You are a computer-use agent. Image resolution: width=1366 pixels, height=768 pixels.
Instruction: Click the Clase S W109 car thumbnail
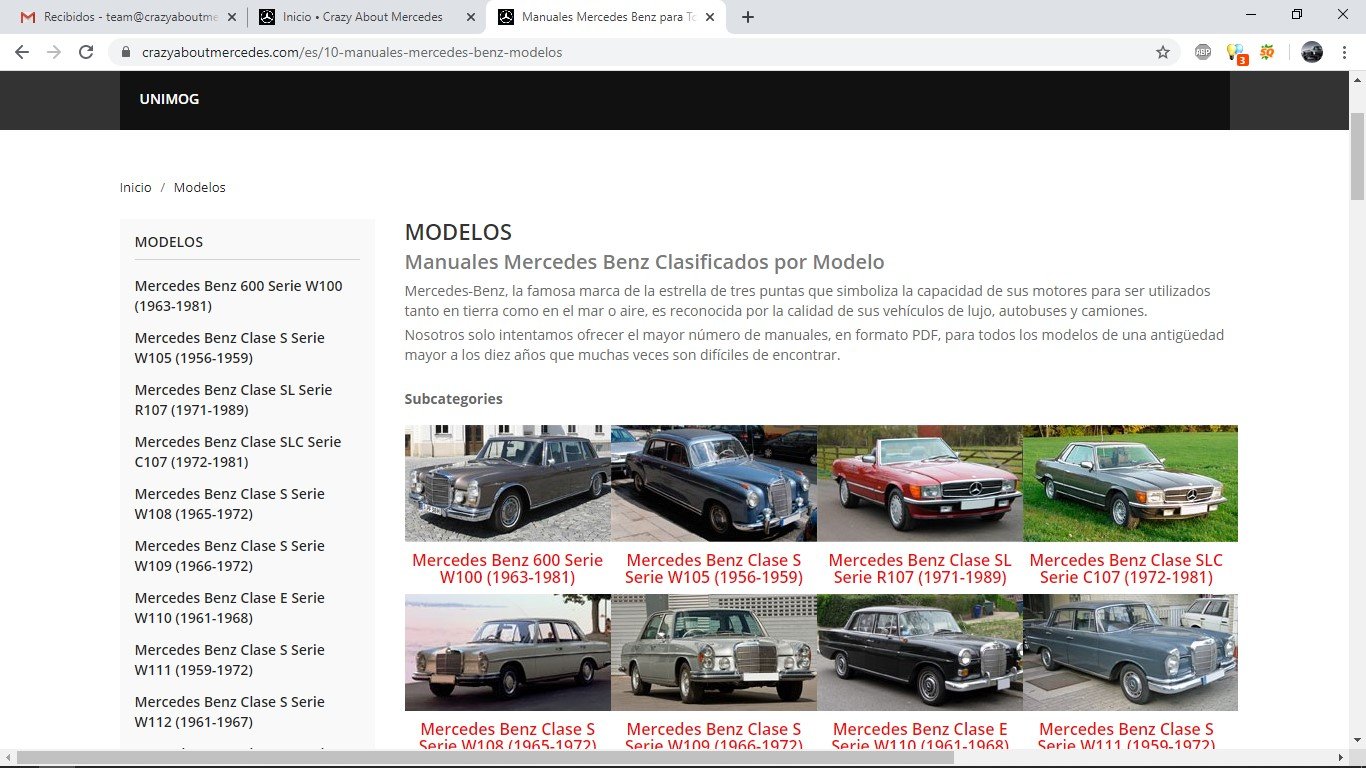tap(714, 652)
